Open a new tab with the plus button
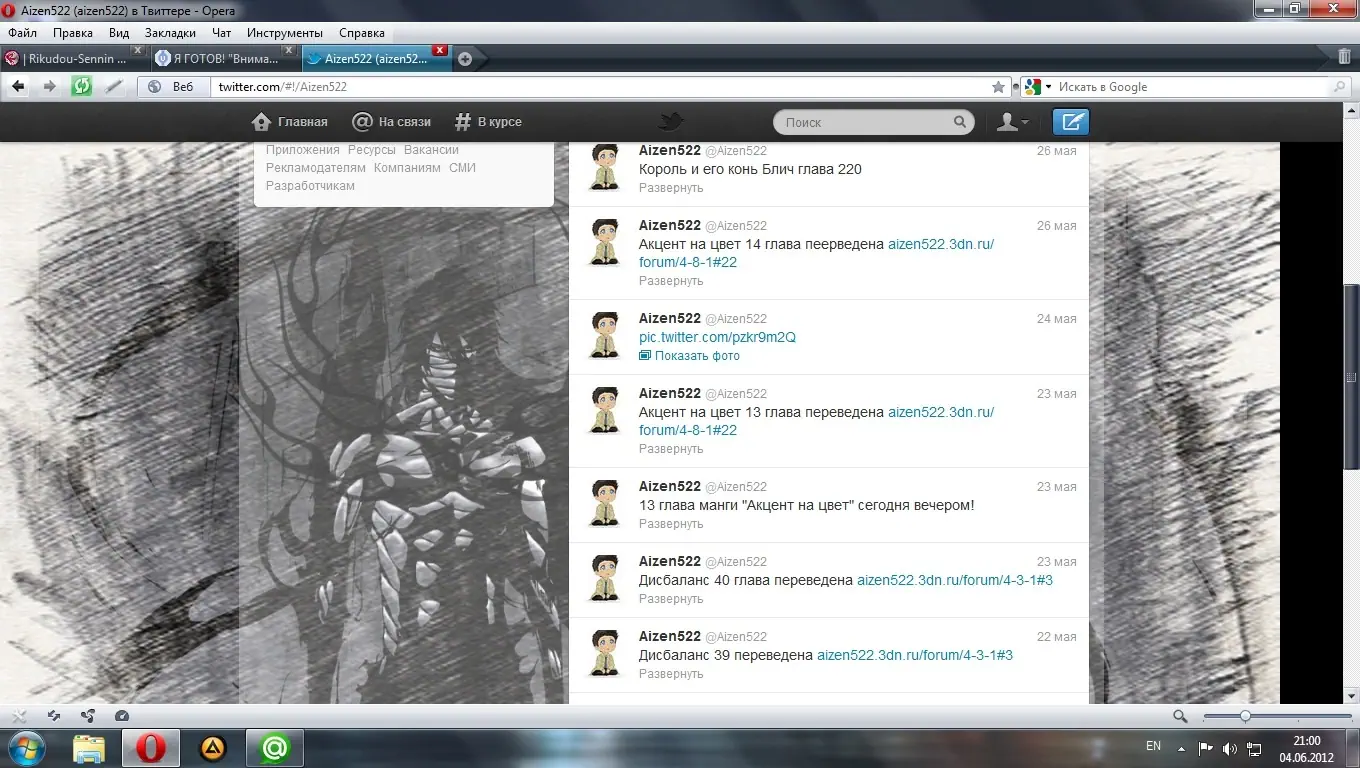 [x=464, y=59]
